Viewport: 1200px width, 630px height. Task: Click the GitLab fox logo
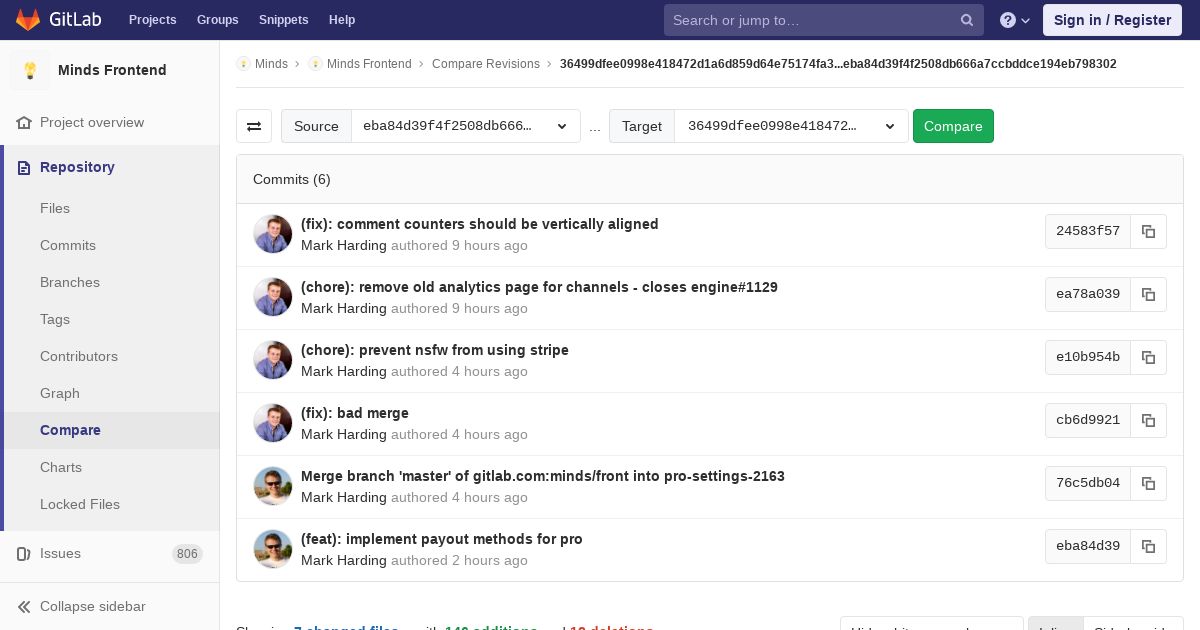28,19
